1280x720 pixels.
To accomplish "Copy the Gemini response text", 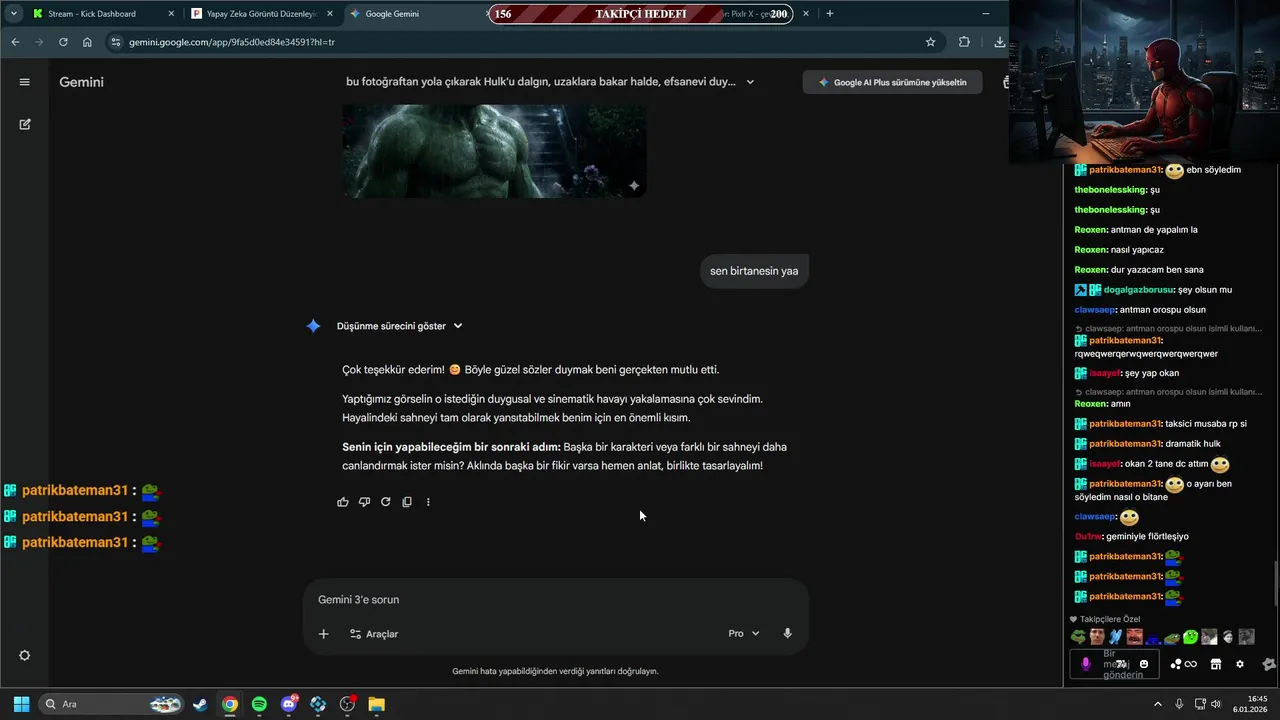I will (x=407, y=502).
